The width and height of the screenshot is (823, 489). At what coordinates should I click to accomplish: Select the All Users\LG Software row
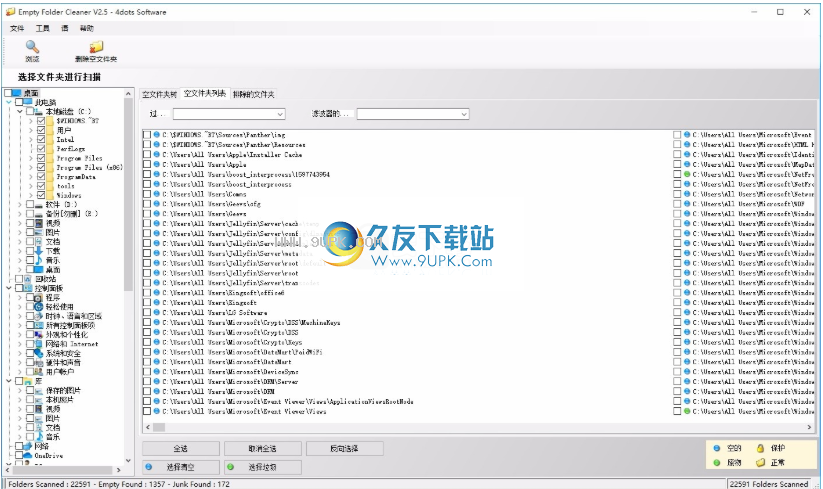(215, 312)
